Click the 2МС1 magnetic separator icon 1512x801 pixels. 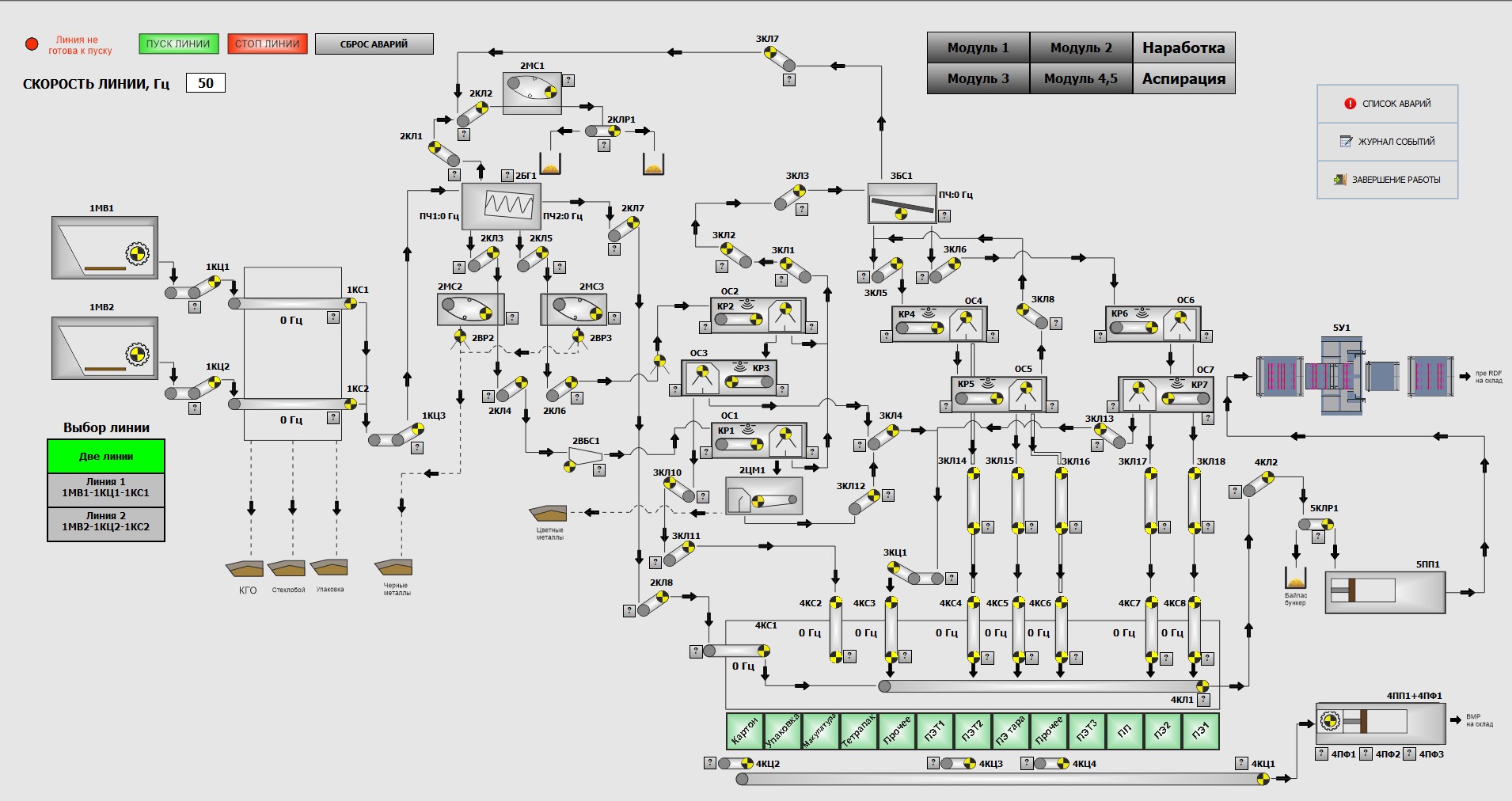click(x=531, y=93)
